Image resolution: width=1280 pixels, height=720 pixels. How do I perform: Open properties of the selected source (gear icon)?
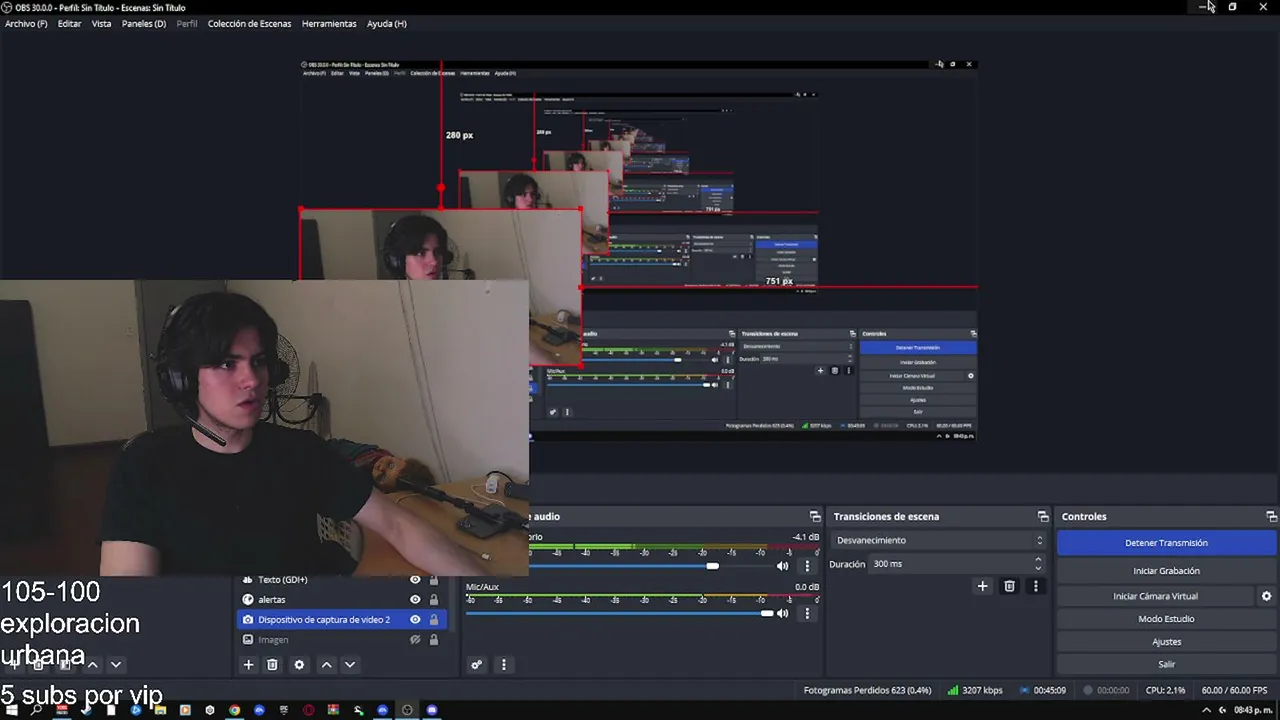(x=299, y=665)
